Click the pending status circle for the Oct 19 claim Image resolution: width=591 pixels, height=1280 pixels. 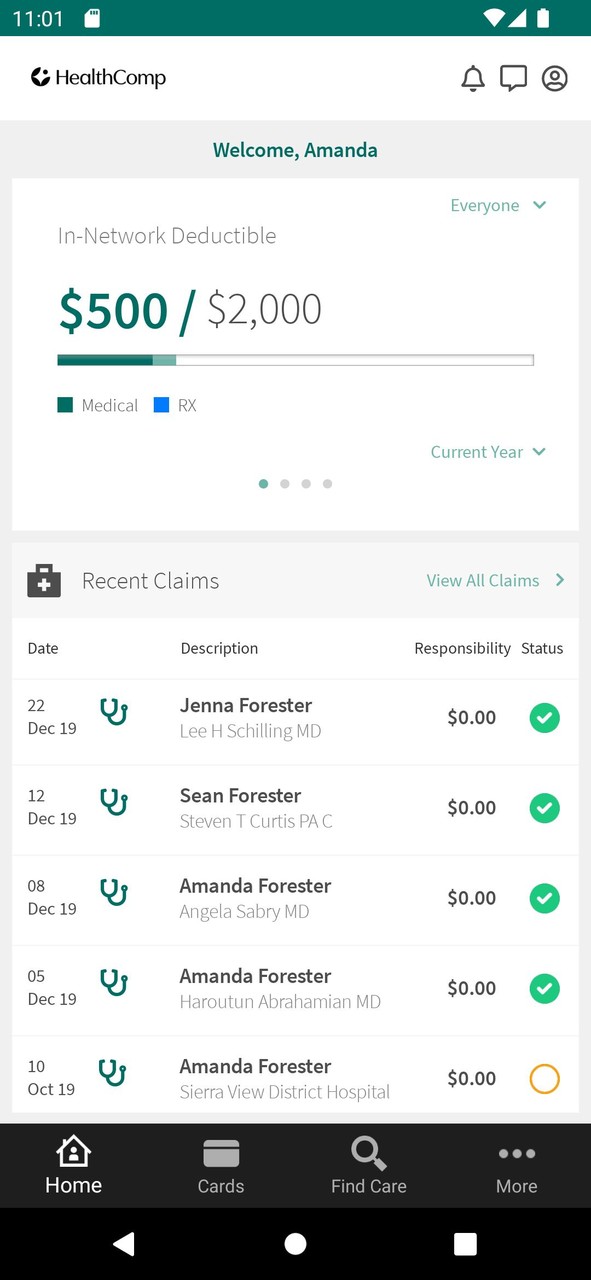544,1078
